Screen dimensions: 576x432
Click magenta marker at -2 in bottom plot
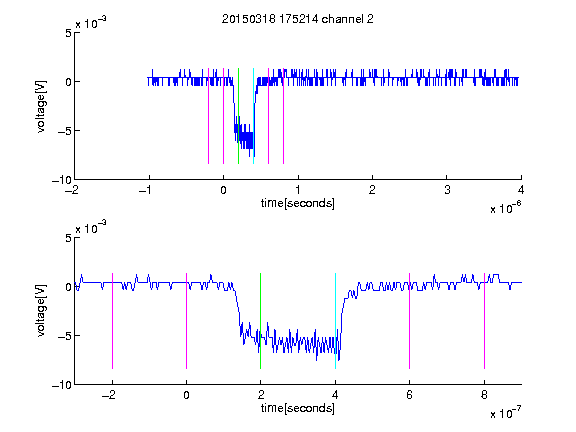[x=112, y=321]
